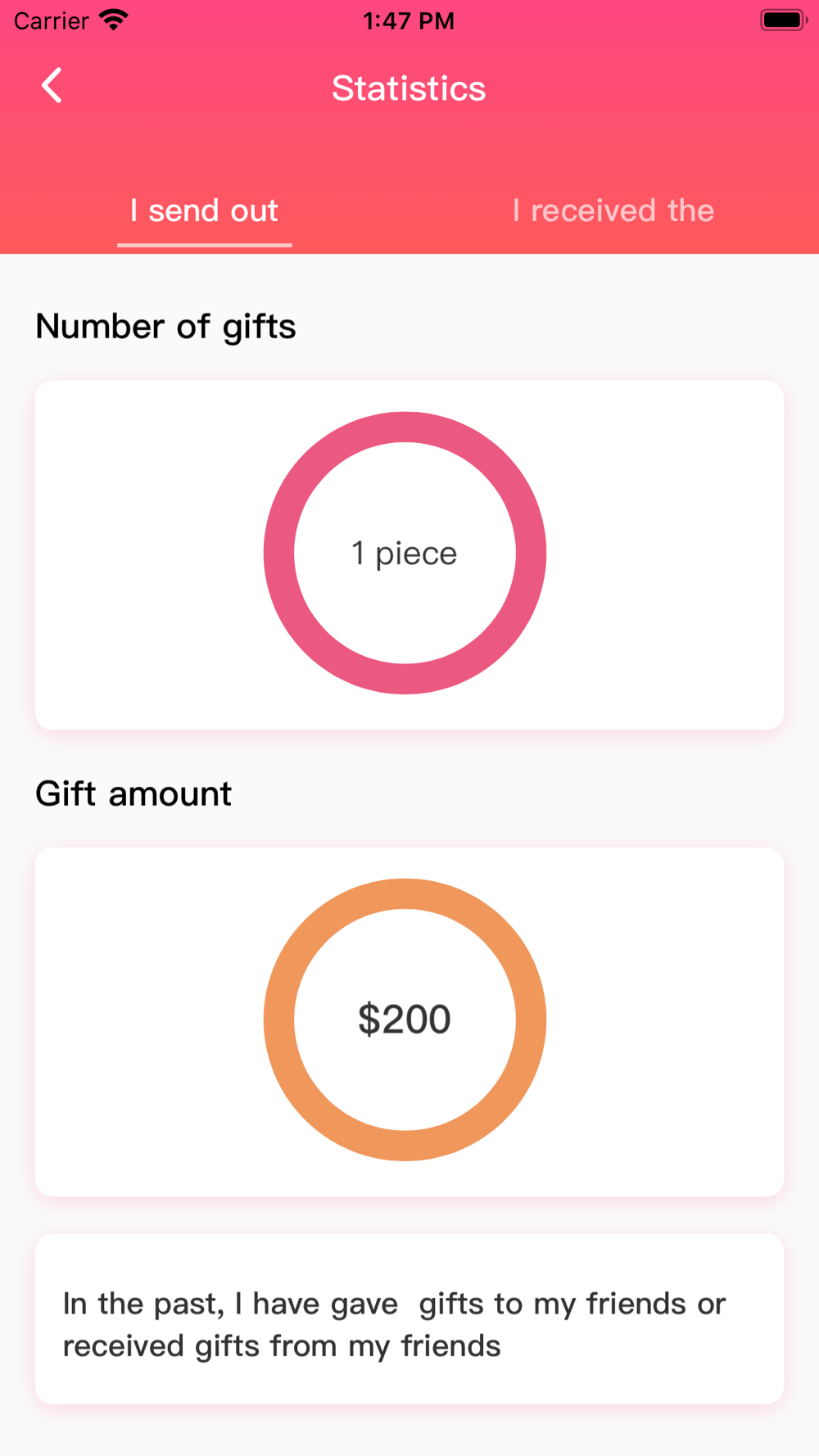This screenshot has width=819, height=1456.
Task: Switch to the I send out tab
Action: (x=204, y=210)
